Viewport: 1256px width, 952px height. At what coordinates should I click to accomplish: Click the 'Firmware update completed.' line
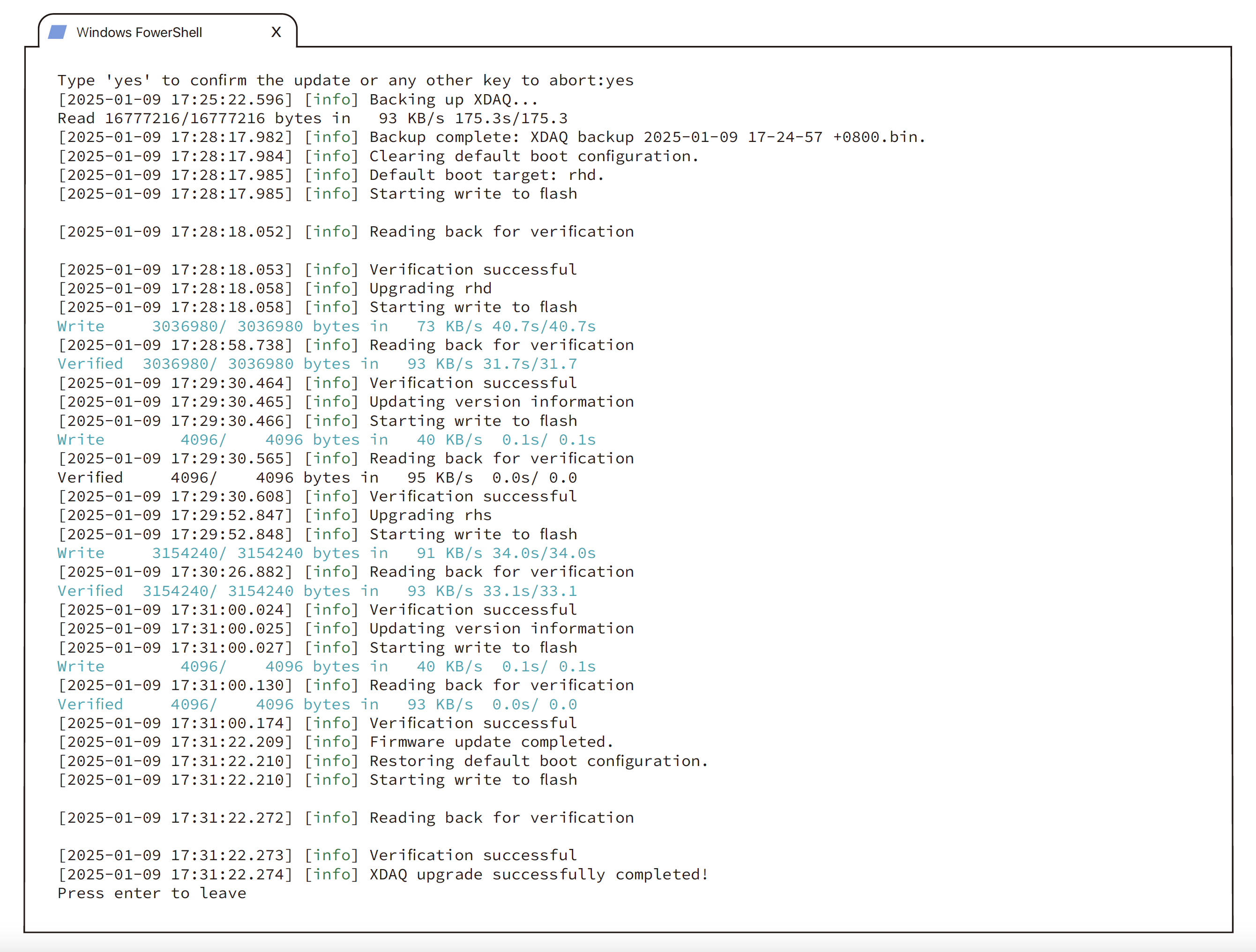(x=336, y=742)
